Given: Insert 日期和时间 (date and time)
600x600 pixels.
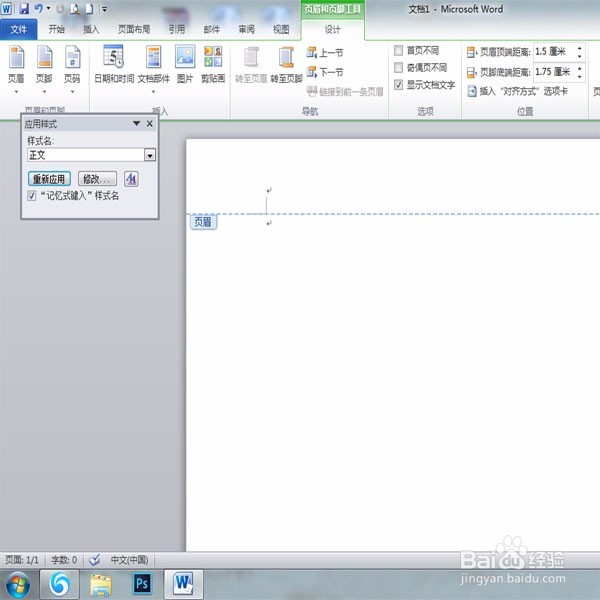Looking at the screenshot, I should pos(114,64).
